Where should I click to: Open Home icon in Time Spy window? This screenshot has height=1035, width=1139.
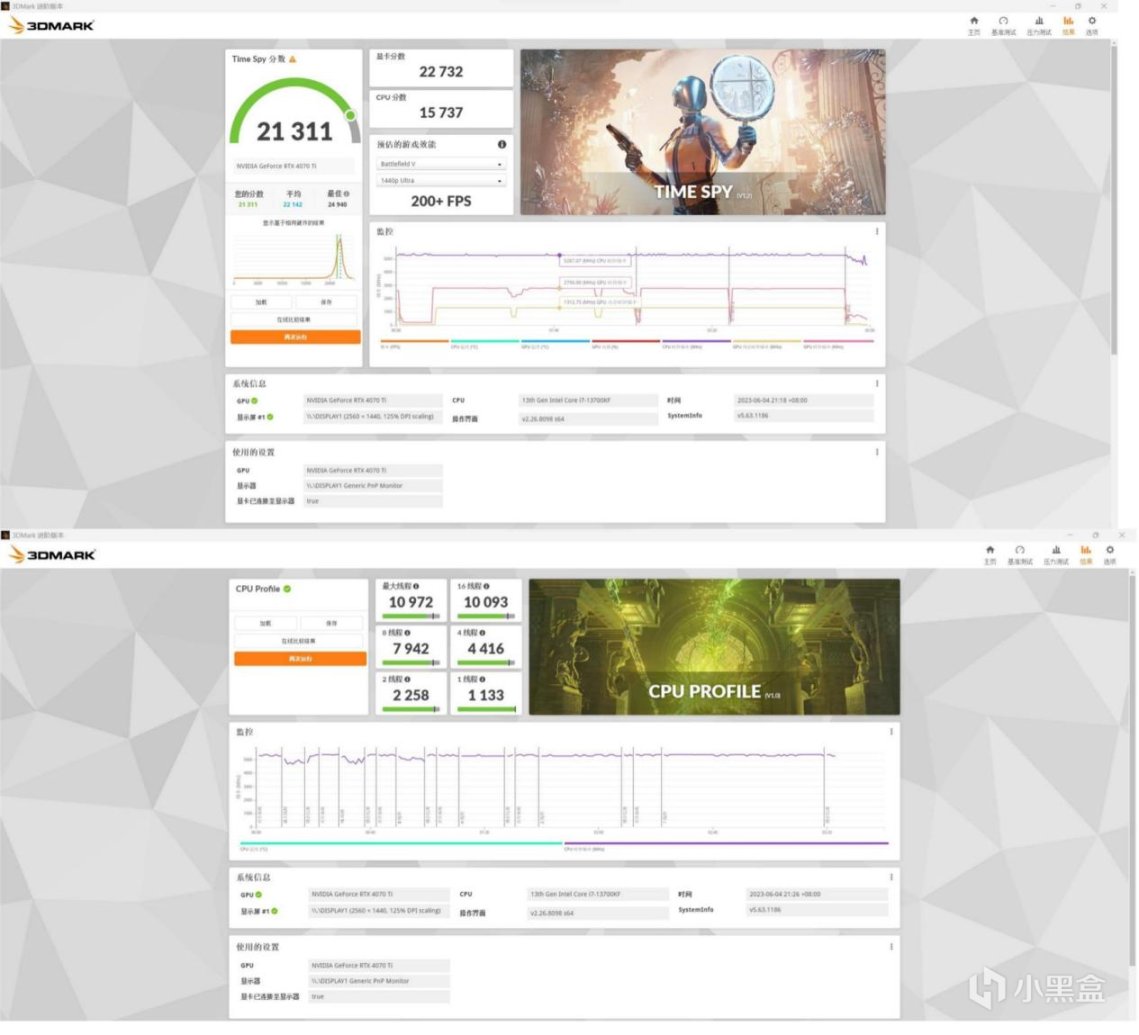point(974,22)
